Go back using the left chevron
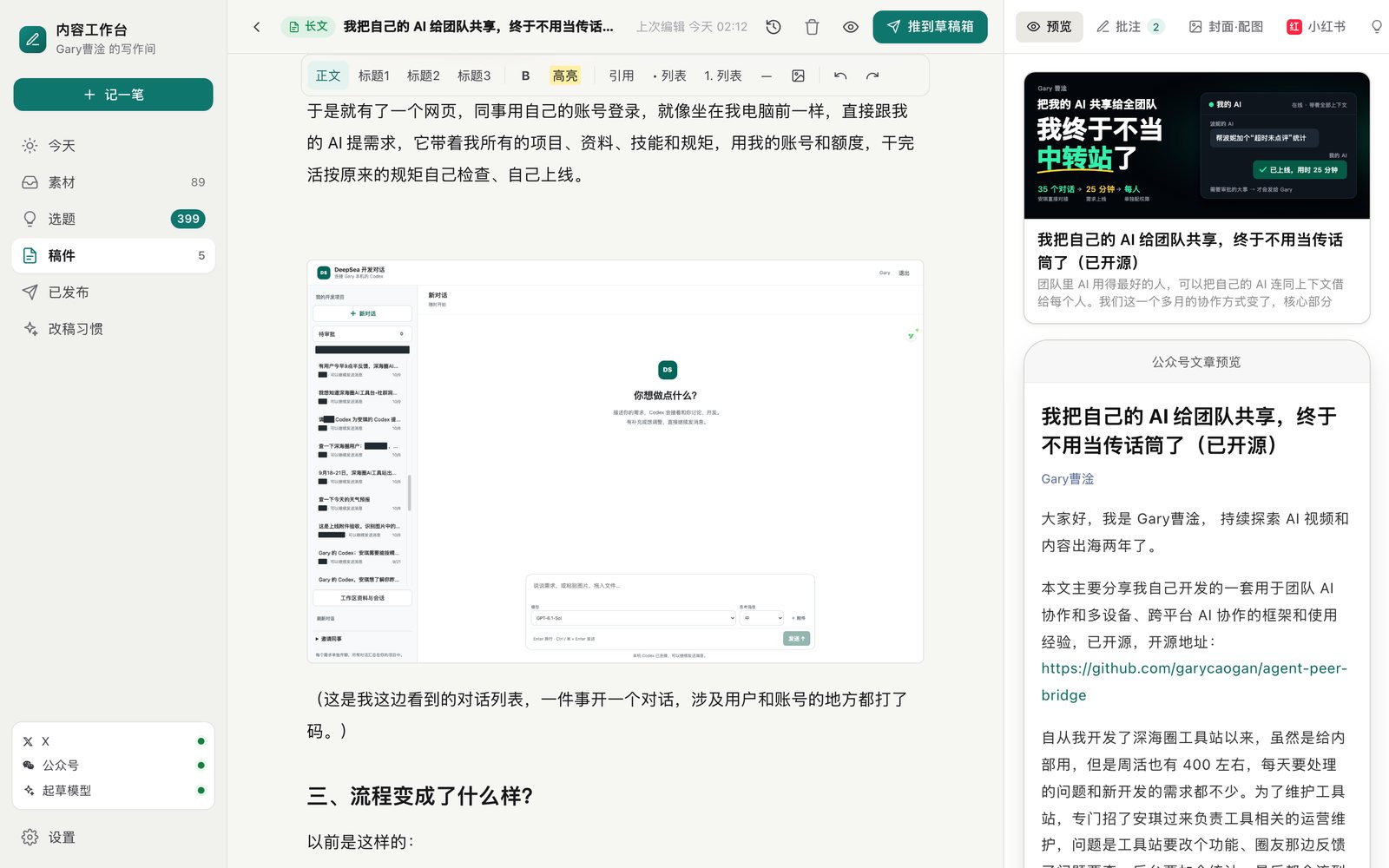The height and width of the screenshot is (868, 1389). click(257, 27)
